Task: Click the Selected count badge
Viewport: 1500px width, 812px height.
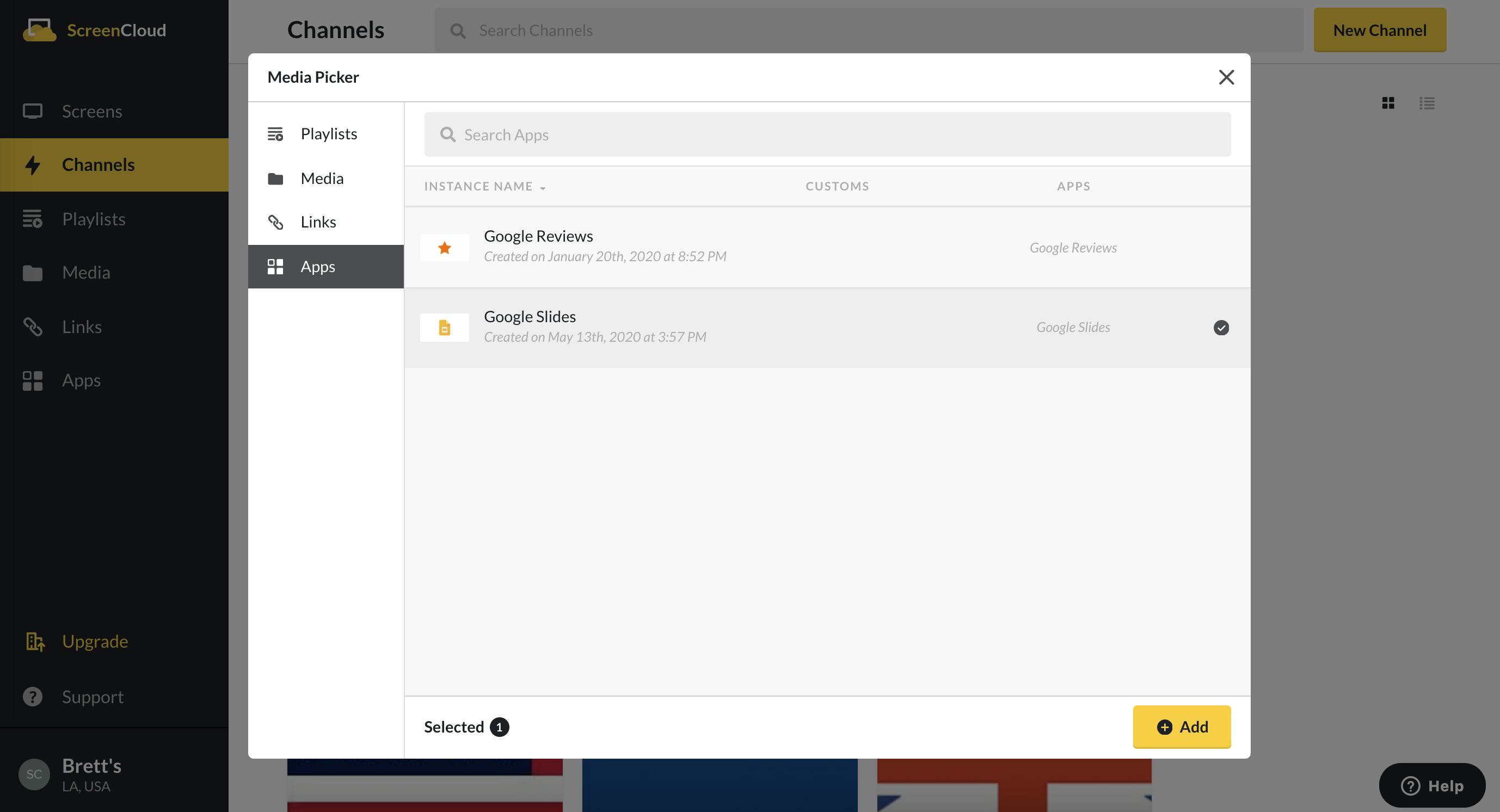Action: [499, 727]
